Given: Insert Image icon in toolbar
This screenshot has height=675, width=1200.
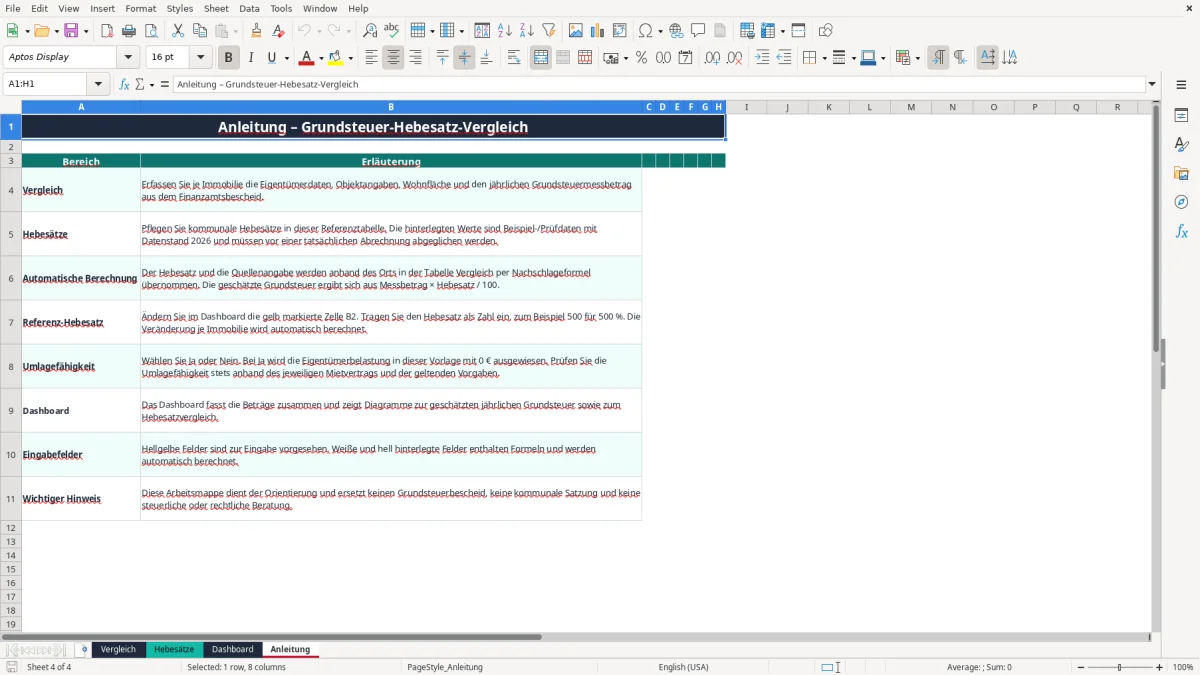Looking at the screenshot, I should coord(576,31).
